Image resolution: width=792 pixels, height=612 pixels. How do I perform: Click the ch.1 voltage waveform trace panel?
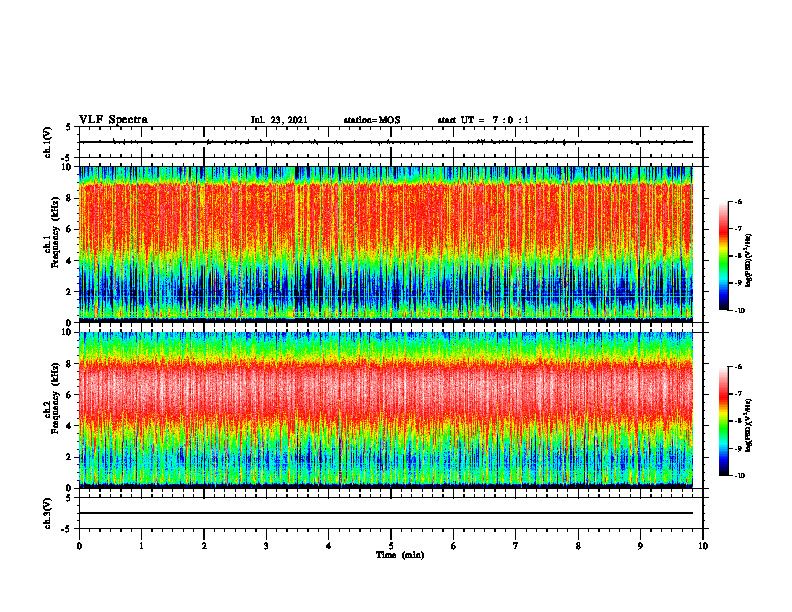(391, 142)
